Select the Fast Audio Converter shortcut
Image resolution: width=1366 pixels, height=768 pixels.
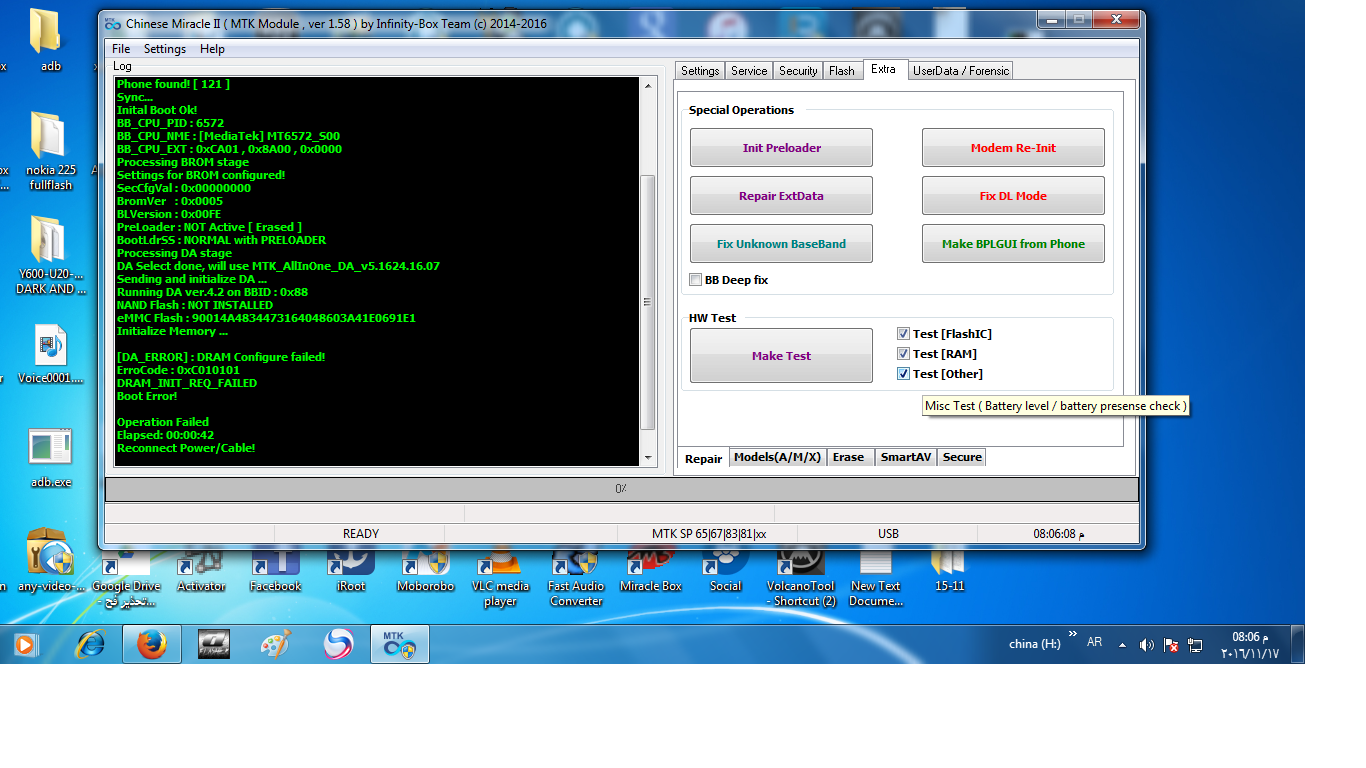pos(576,578)
